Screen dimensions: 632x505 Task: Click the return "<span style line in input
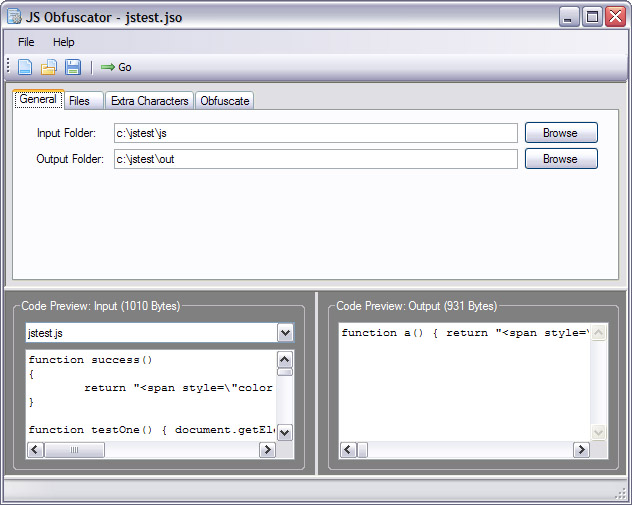pyautogui.click(x=179, y=388)
